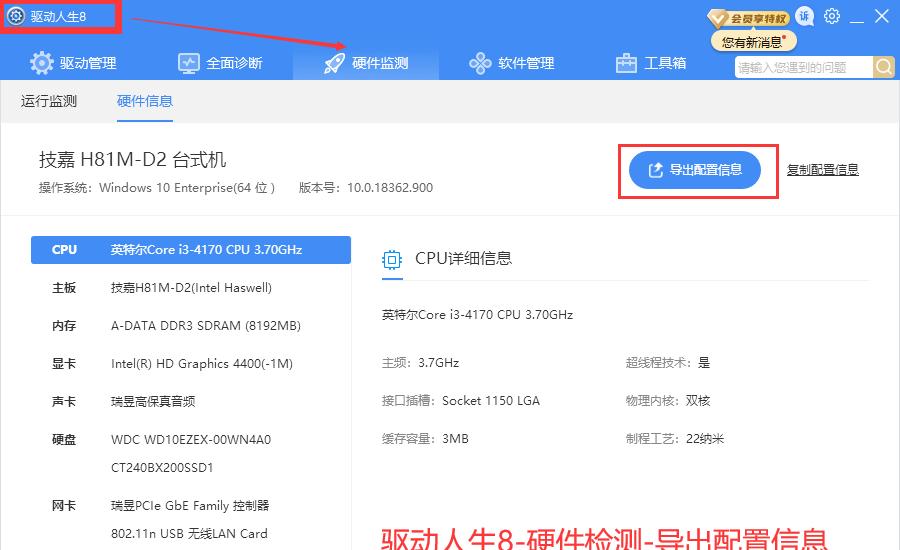Select the 主板 row 技嘉H81M-D2

point(191,288)
